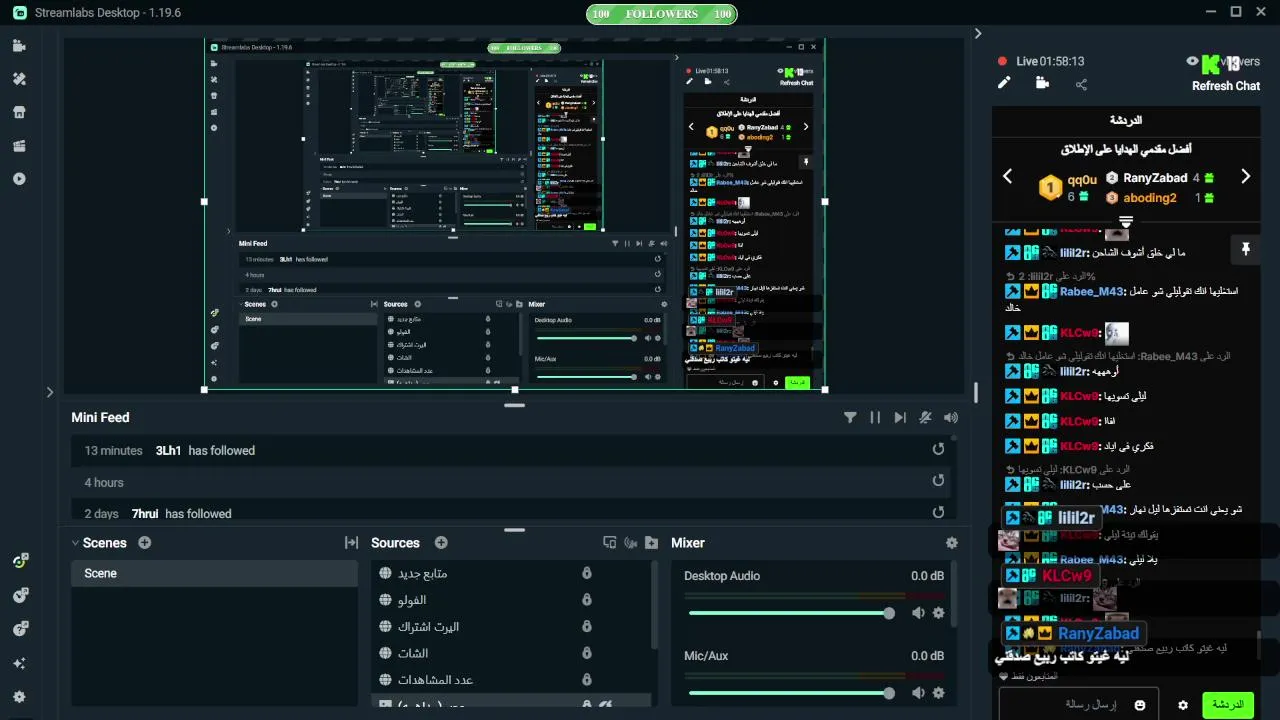Toggle lock on عدد المشاهدات source
Screen dimensions: 1280x720
point(587,679)
